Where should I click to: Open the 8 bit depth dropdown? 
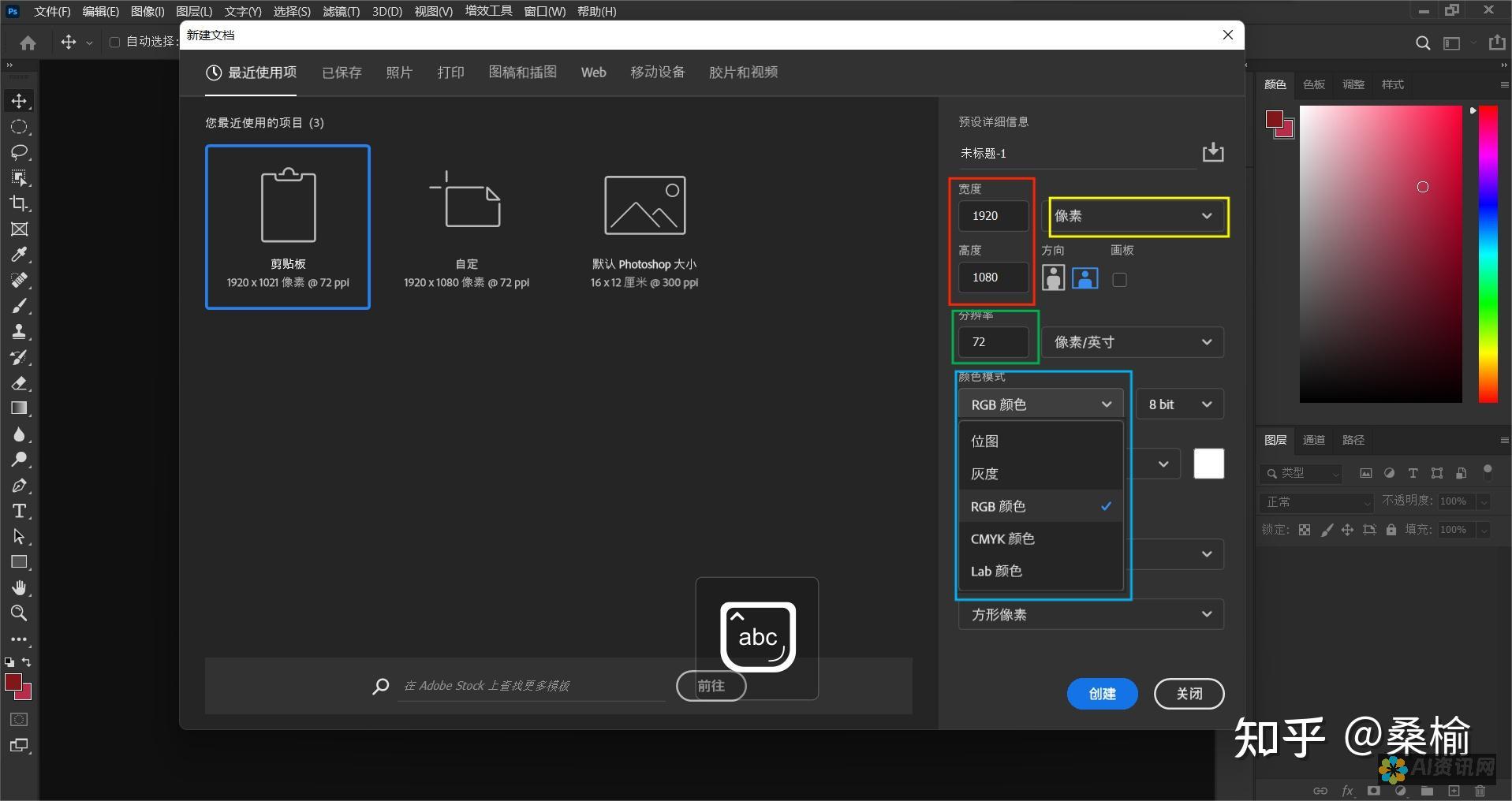1180,404
